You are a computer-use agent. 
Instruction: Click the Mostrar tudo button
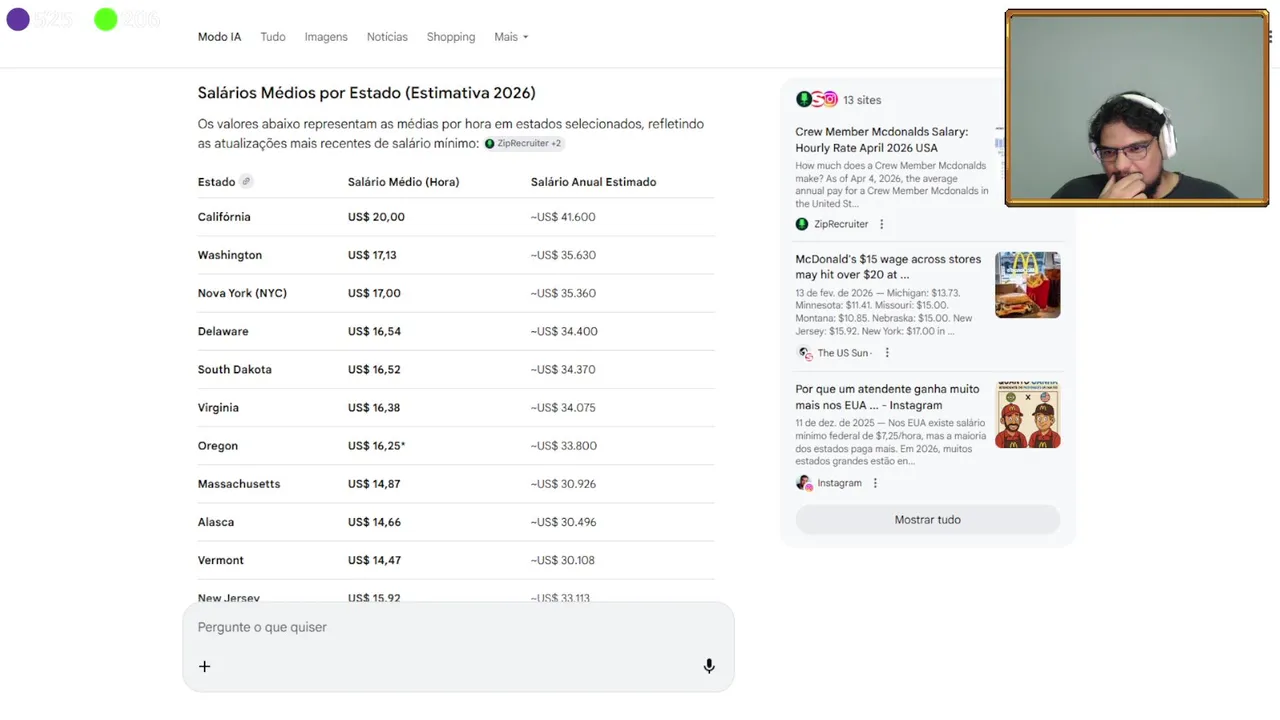tap(927, 520)
